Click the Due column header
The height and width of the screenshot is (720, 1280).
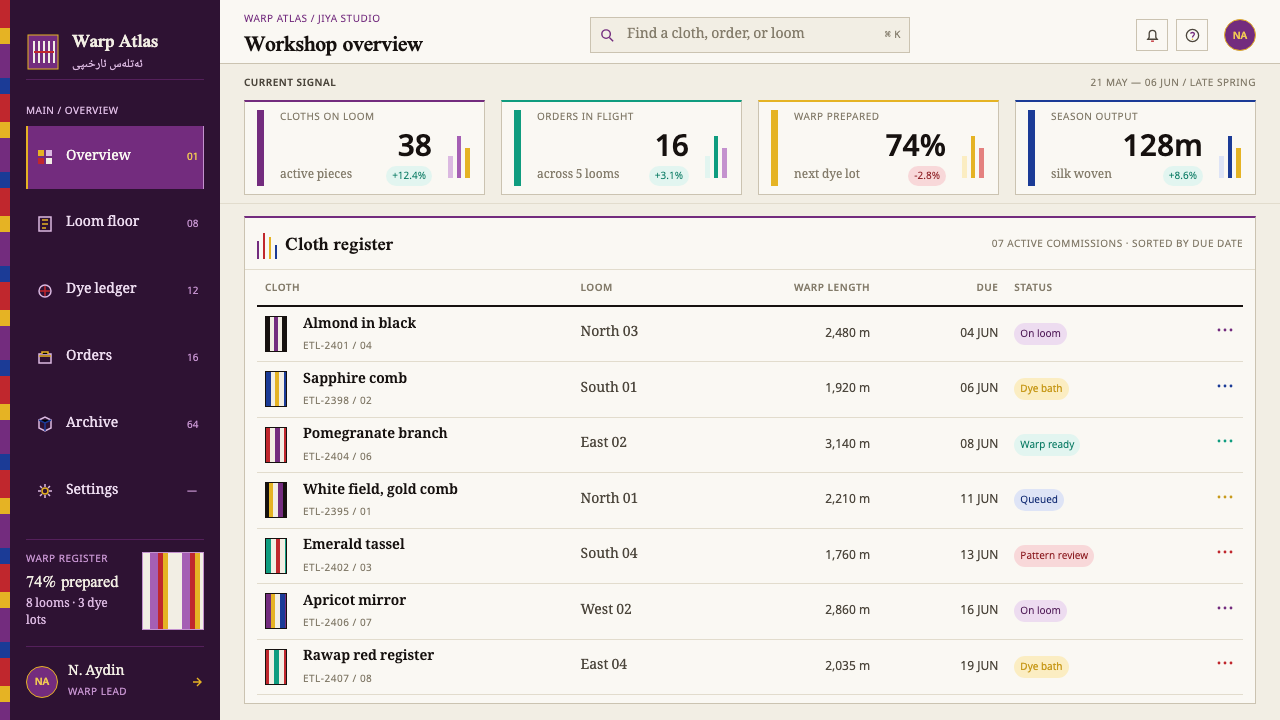987,288
